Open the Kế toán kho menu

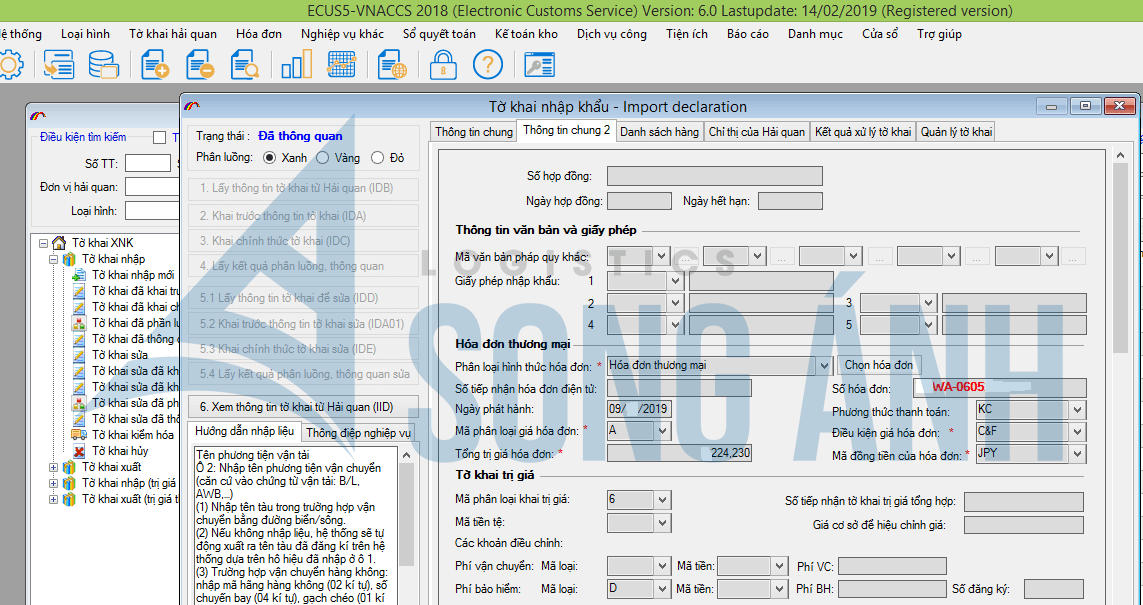pyautogui.click(x=526, y=34)
